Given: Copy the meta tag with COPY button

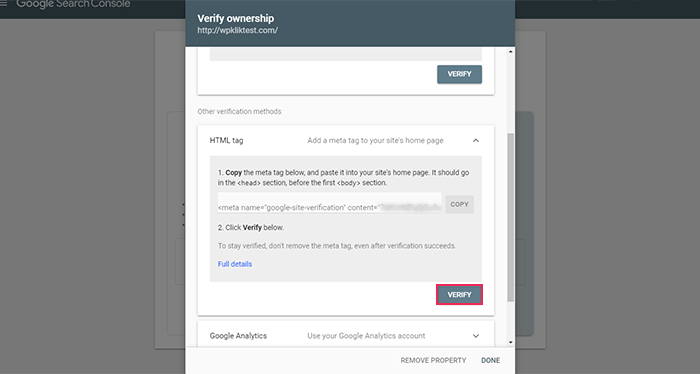Looking at the screenshot, I should (459, 204).
